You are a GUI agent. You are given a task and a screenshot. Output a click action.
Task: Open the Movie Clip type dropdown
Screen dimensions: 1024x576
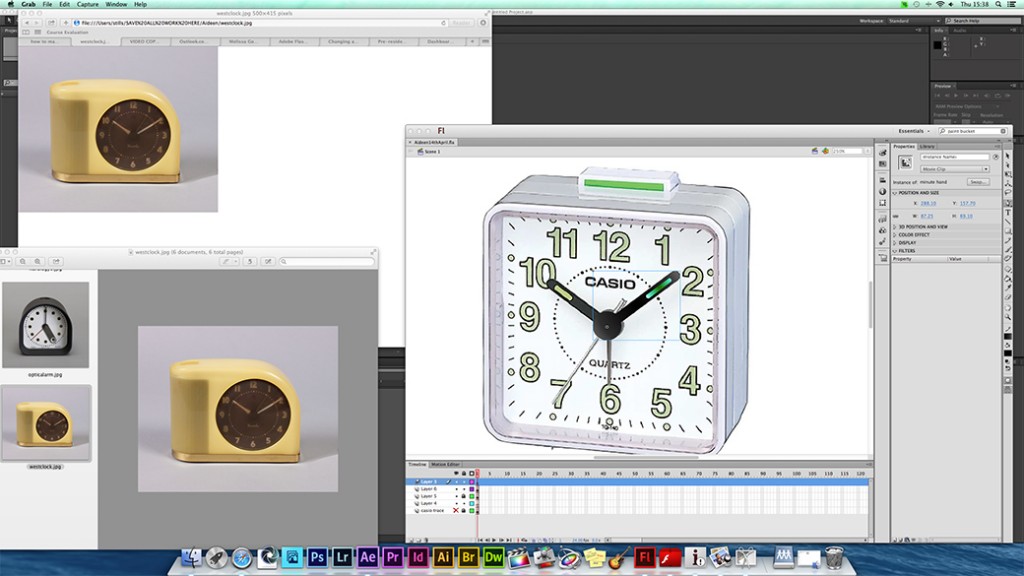point(955,169)
